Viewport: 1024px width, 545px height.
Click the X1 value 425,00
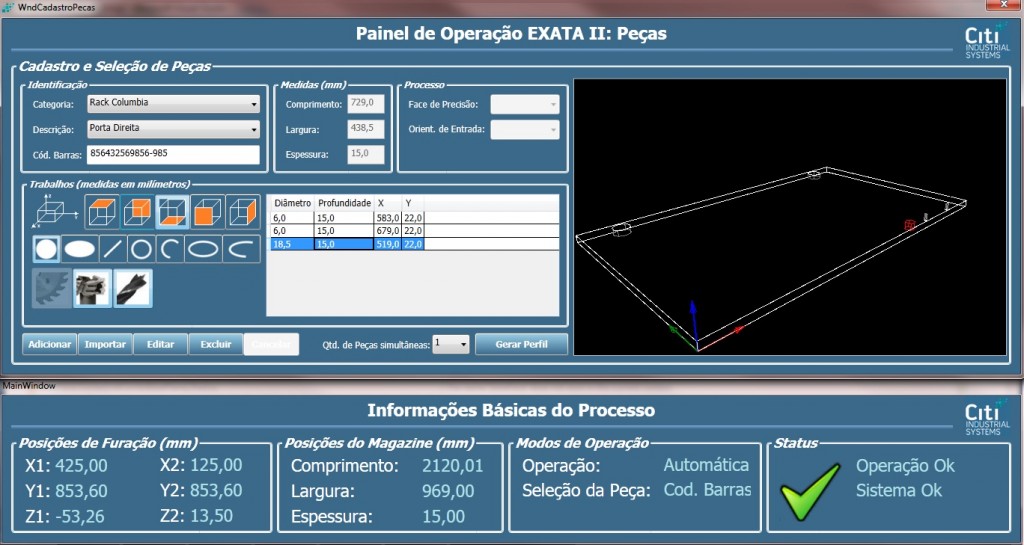pyautogui.click(x=81, y=466)
